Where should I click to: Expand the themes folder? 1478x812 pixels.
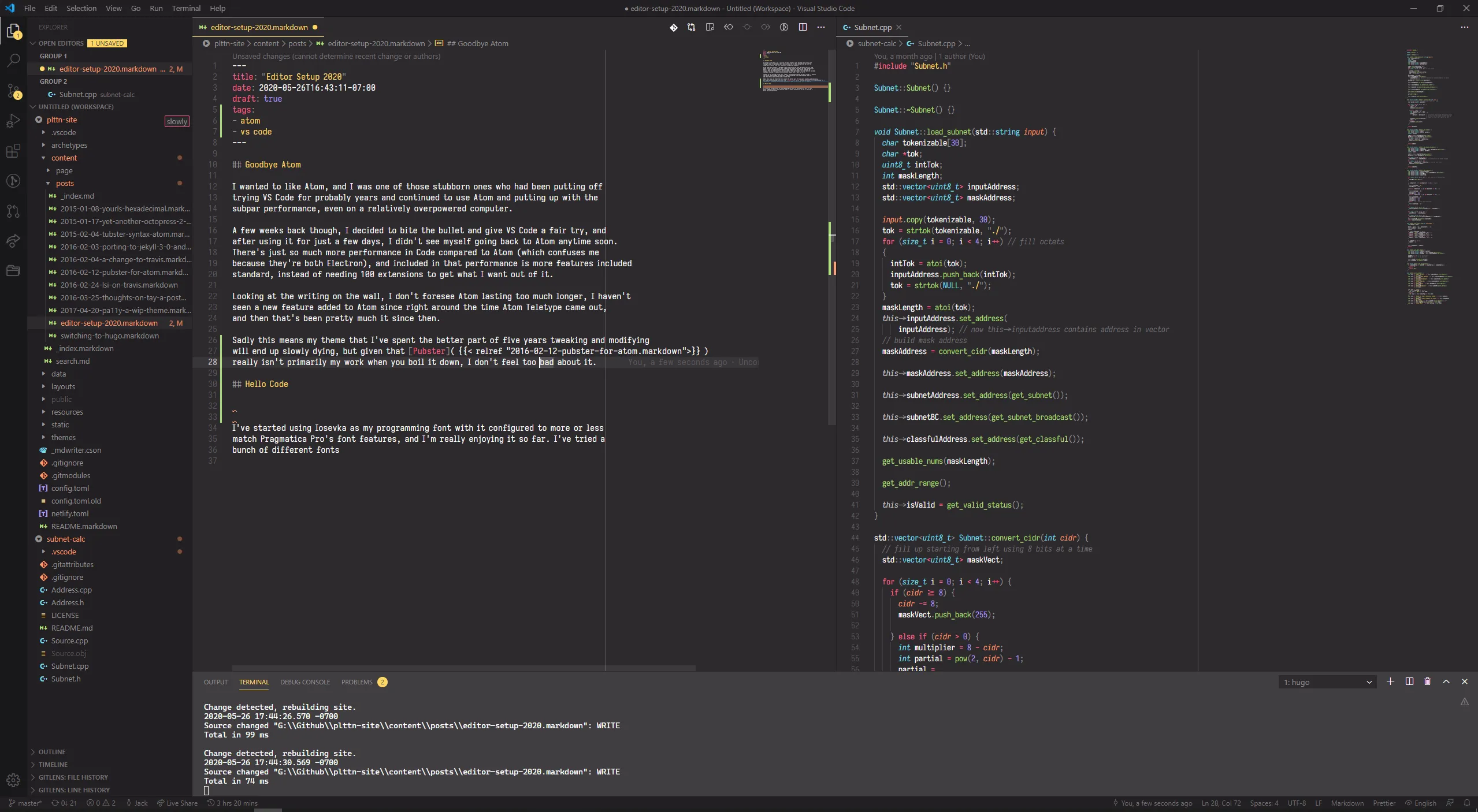pyautogui.click(x=63, y=437)
